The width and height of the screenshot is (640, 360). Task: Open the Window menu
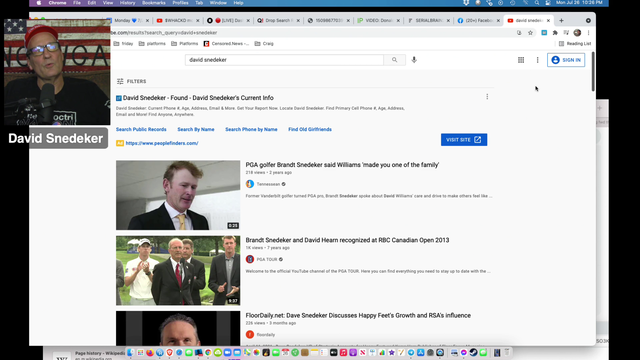(218, 3)
